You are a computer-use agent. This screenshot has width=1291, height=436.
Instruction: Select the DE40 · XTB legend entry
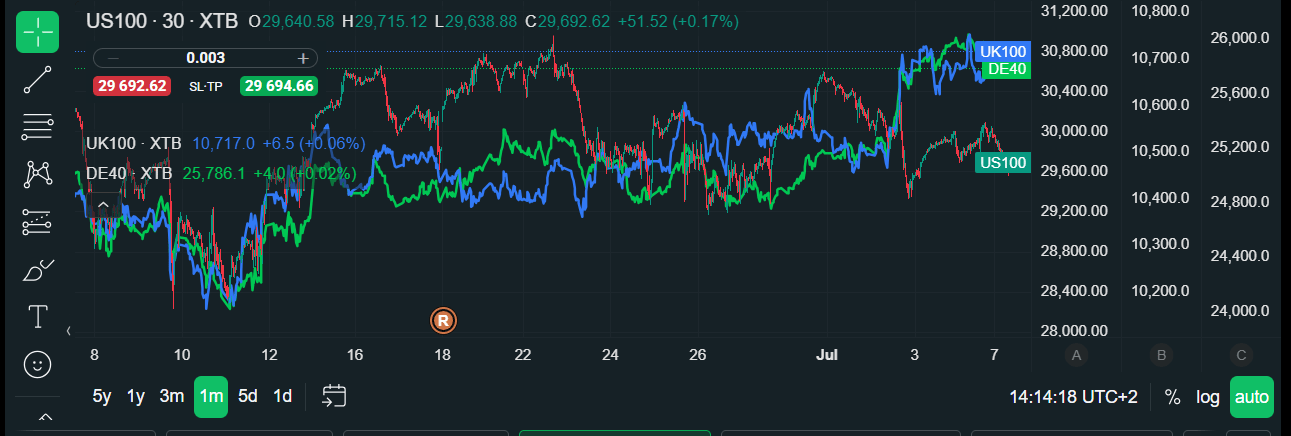[129, 173]
